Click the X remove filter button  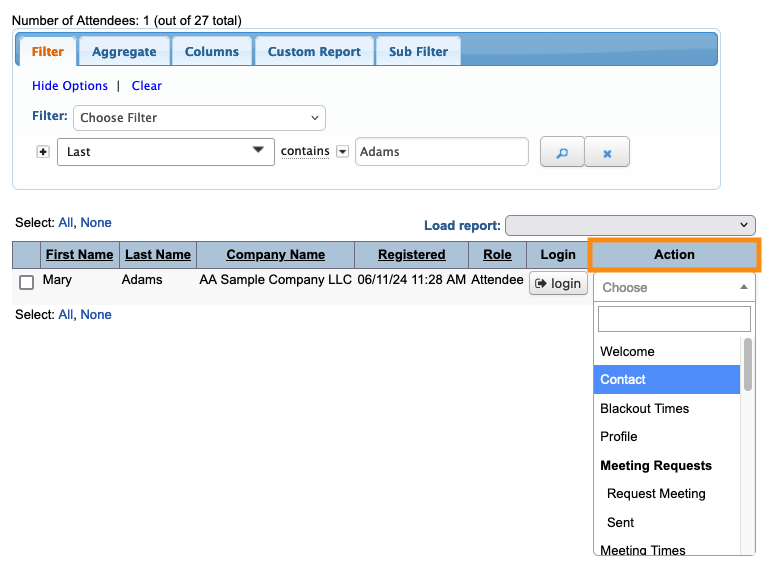607,153
